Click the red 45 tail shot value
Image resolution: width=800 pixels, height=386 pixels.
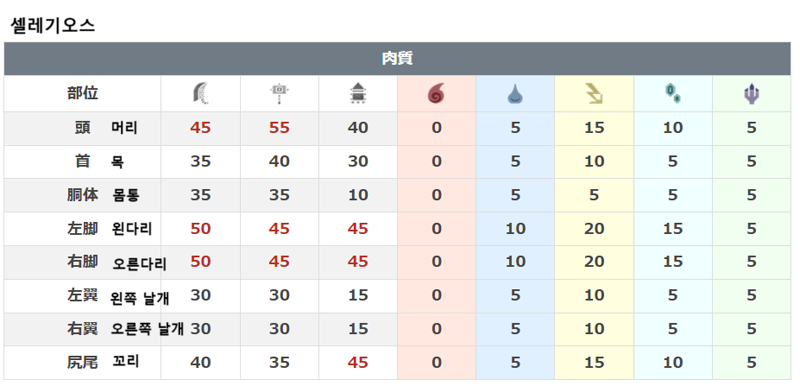point(358,363)
